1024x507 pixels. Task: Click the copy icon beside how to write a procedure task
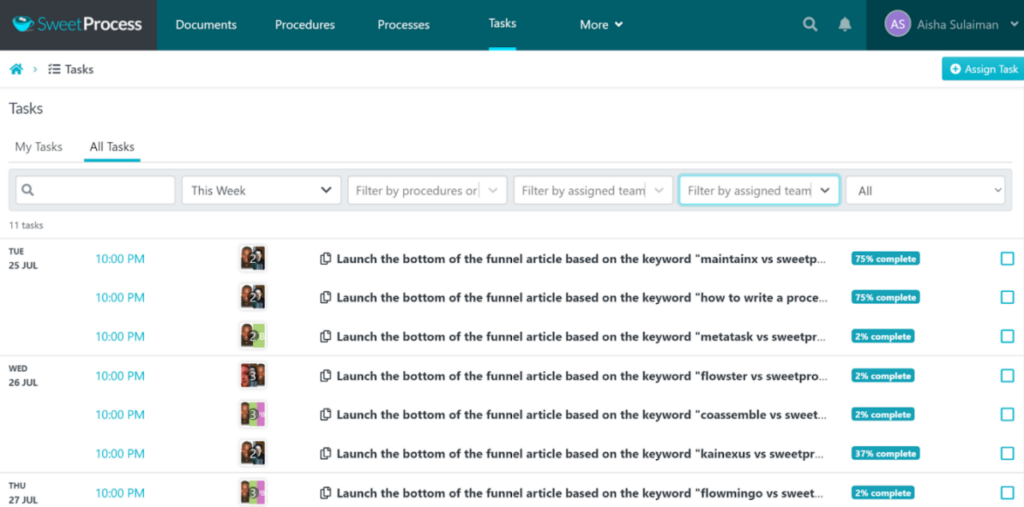pyautogui.click(x=325, y=297)
